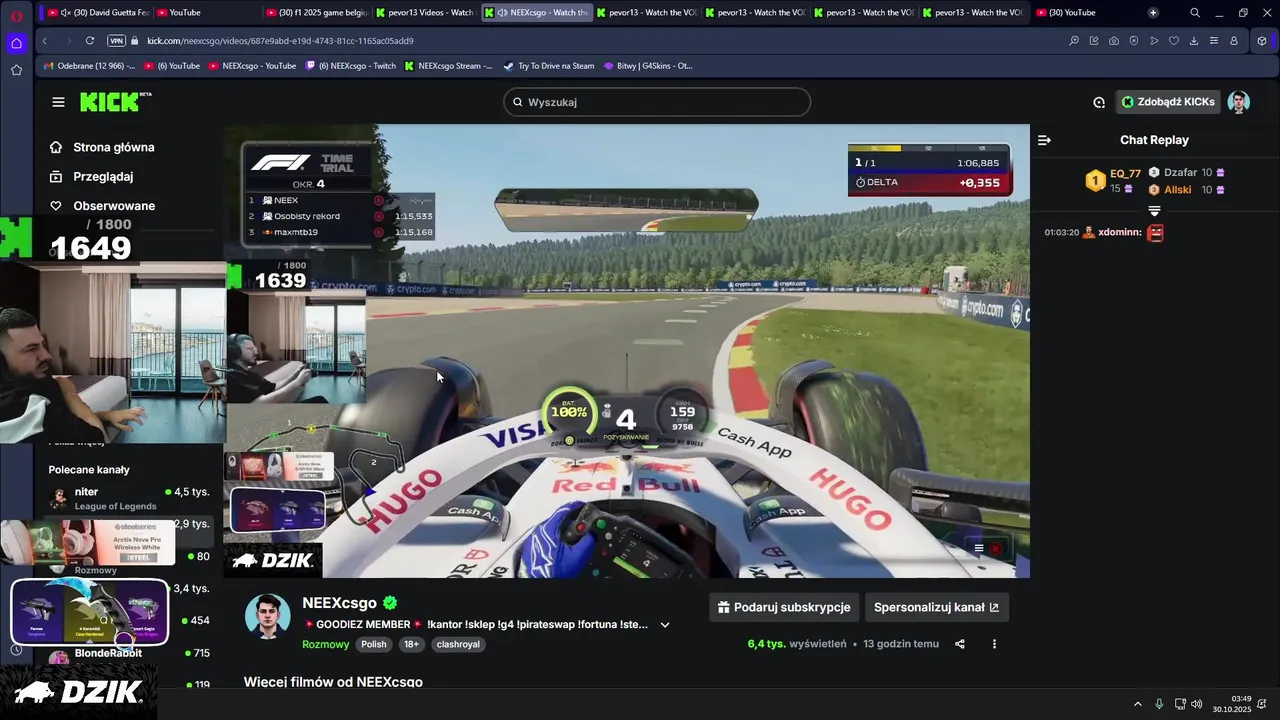The width and height of the screenshot is (1280, 720).
Task: Click the 18+ tag
Action: click(x=411, y=644)
